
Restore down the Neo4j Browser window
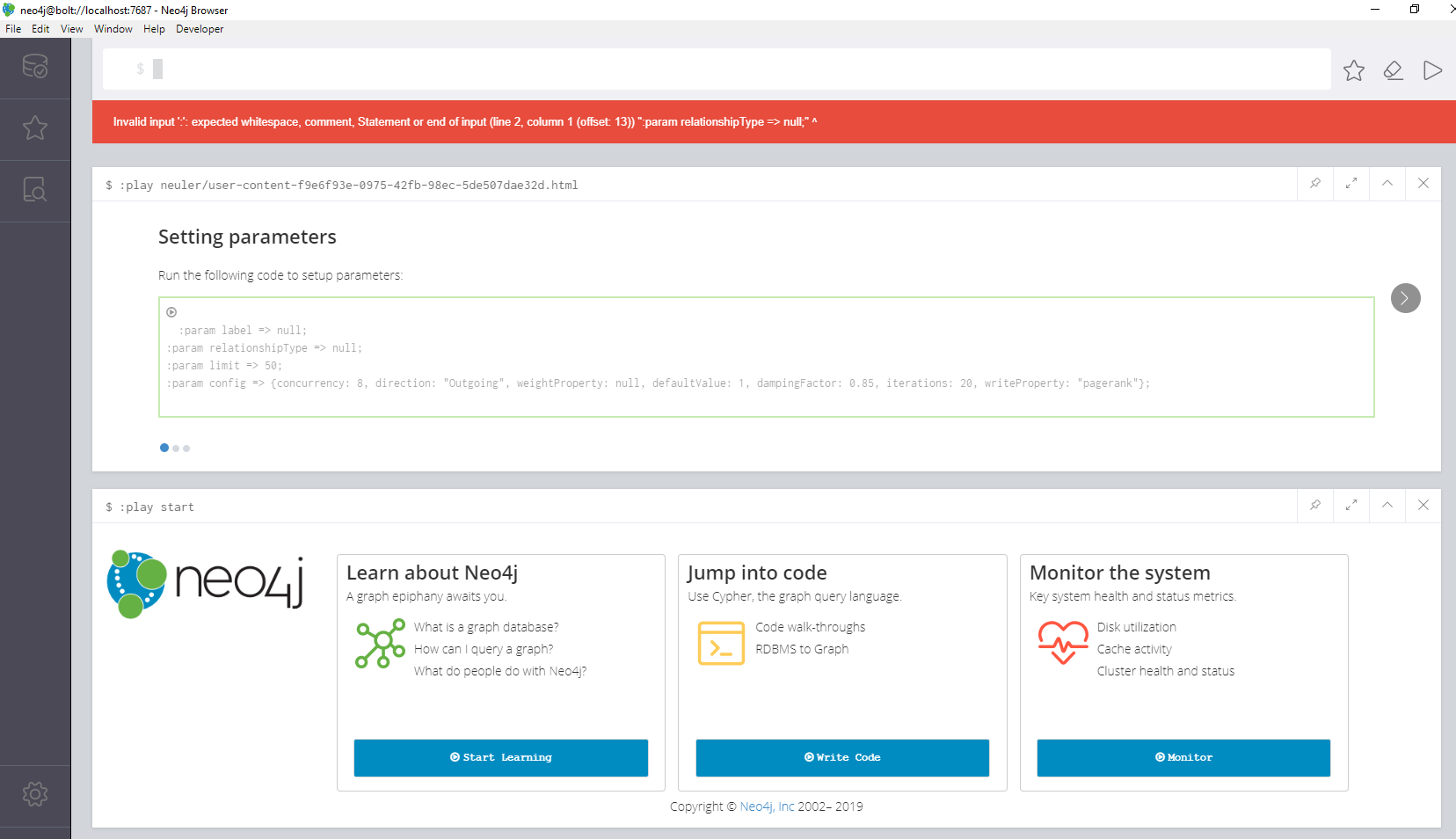(x=1415, y=9)
